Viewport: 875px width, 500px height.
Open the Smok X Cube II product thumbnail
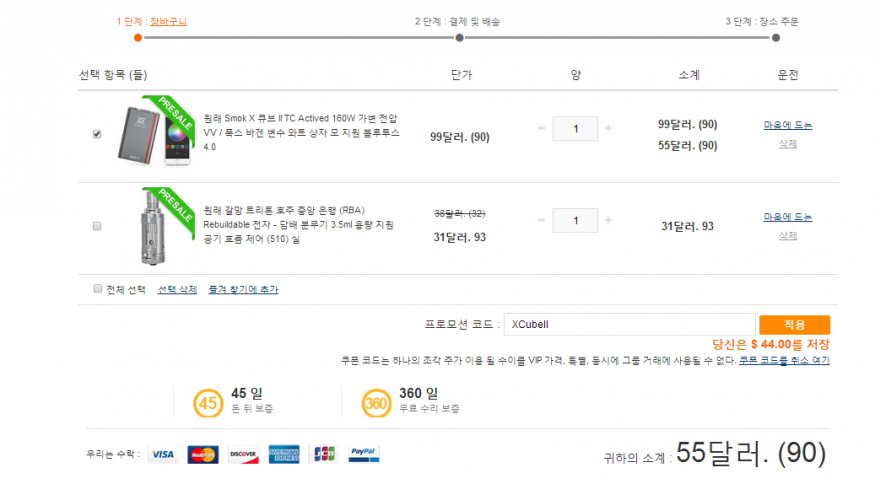pyautogui.click(x=153, y=134)
